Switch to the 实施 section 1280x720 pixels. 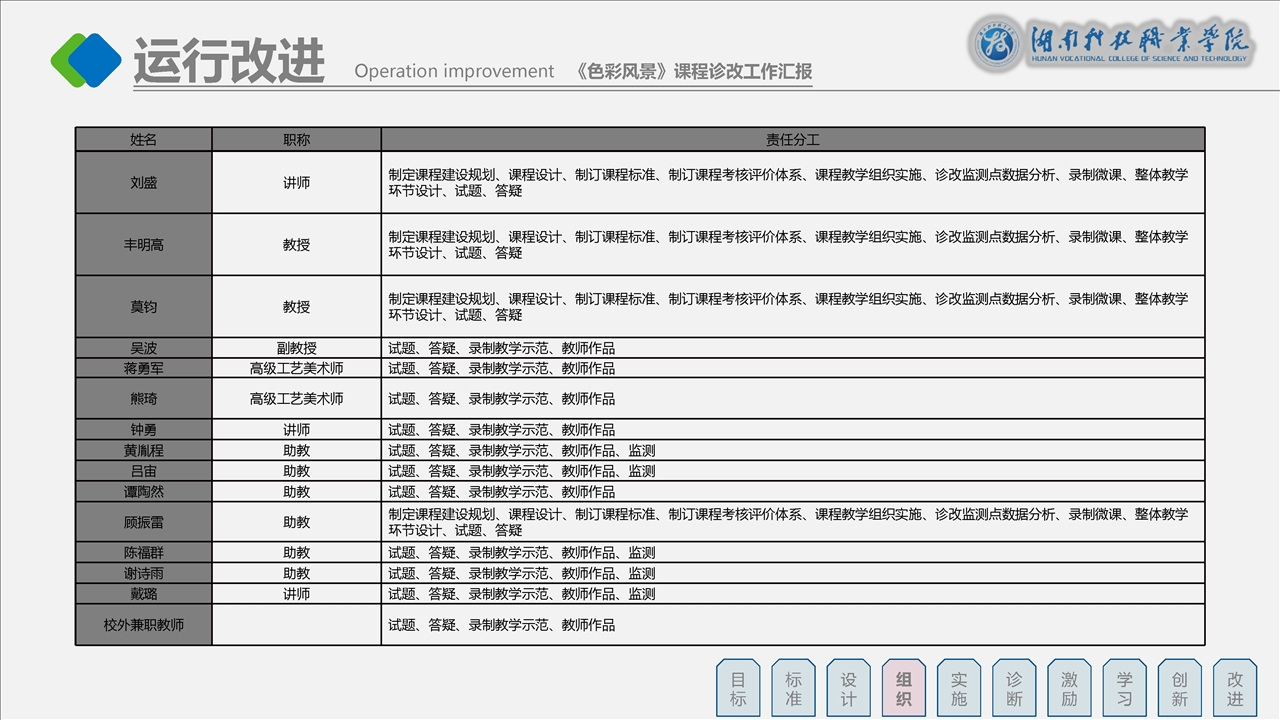point(959,689)
